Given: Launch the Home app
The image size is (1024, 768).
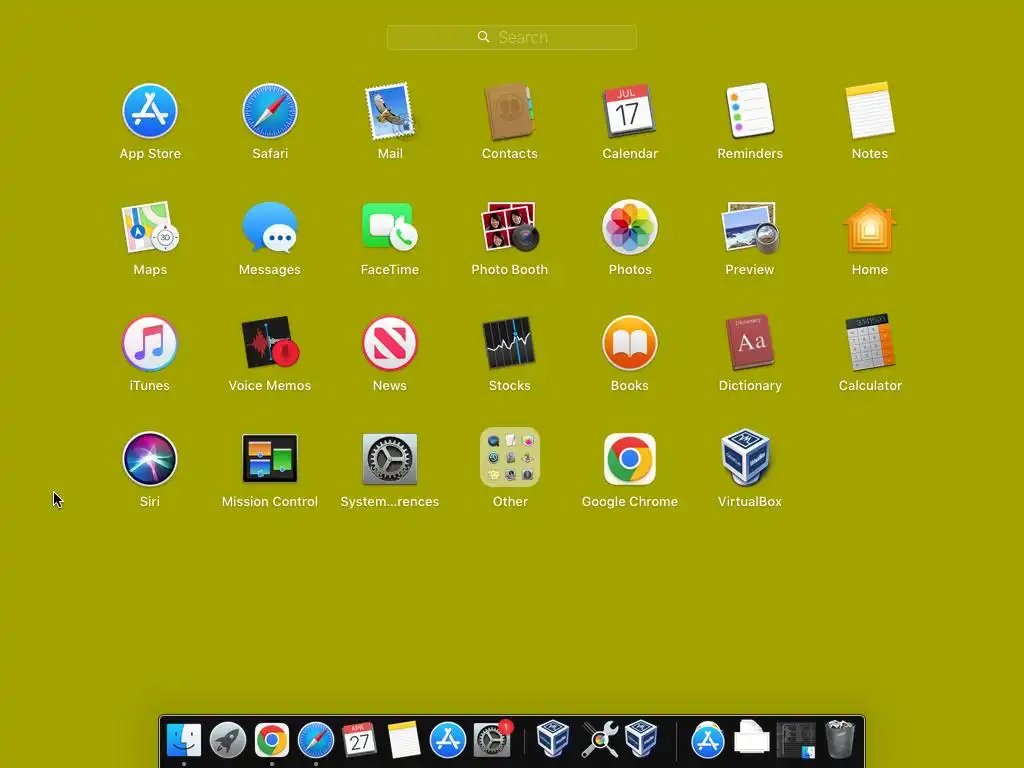Looking at the screenshot, I should [x=870, y=227].
